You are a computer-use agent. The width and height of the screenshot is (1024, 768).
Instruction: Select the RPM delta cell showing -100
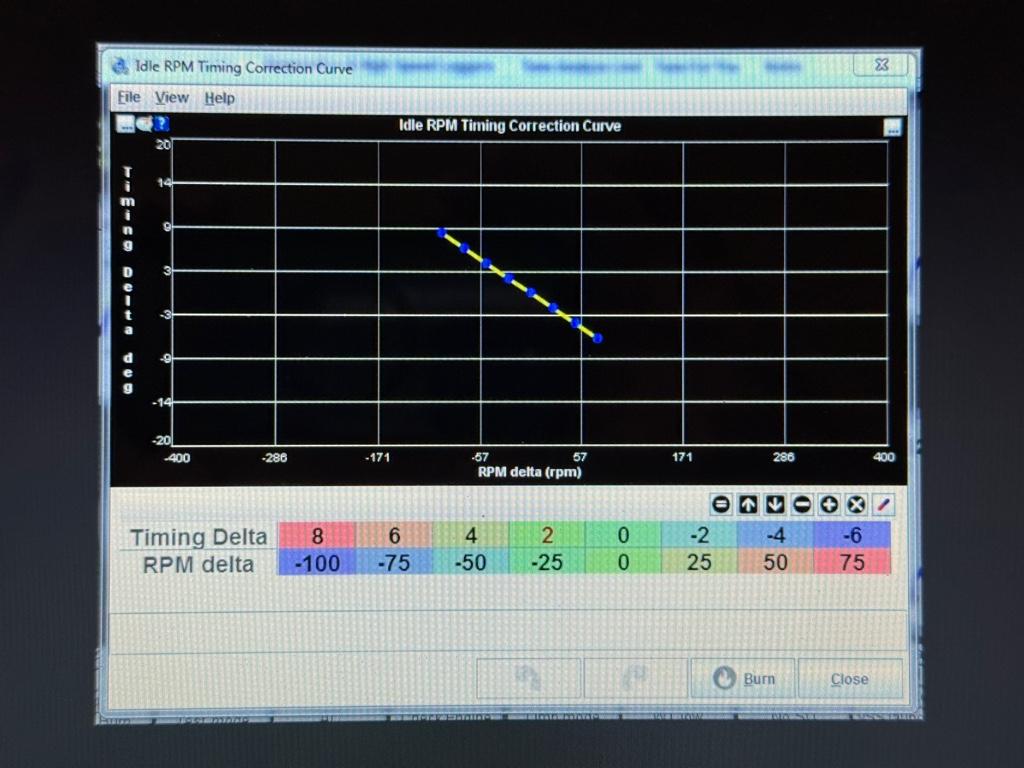(316, 562)
